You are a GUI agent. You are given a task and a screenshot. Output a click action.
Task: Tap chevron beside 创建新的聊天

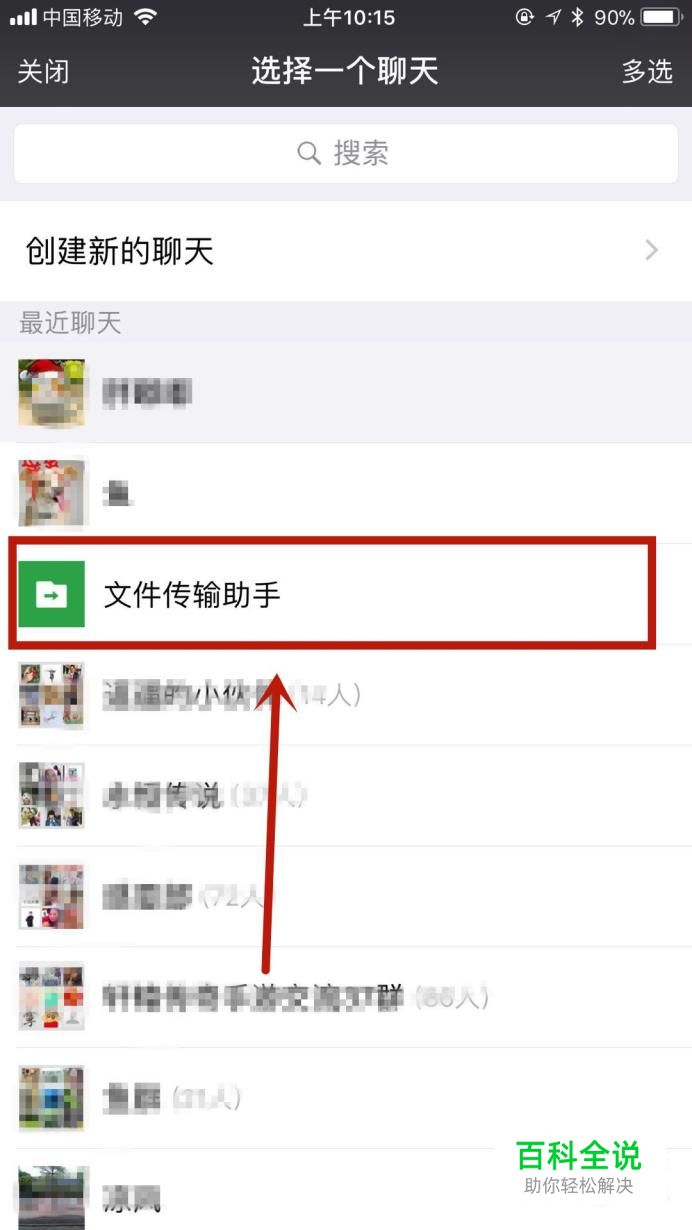[x=652, y=251]
